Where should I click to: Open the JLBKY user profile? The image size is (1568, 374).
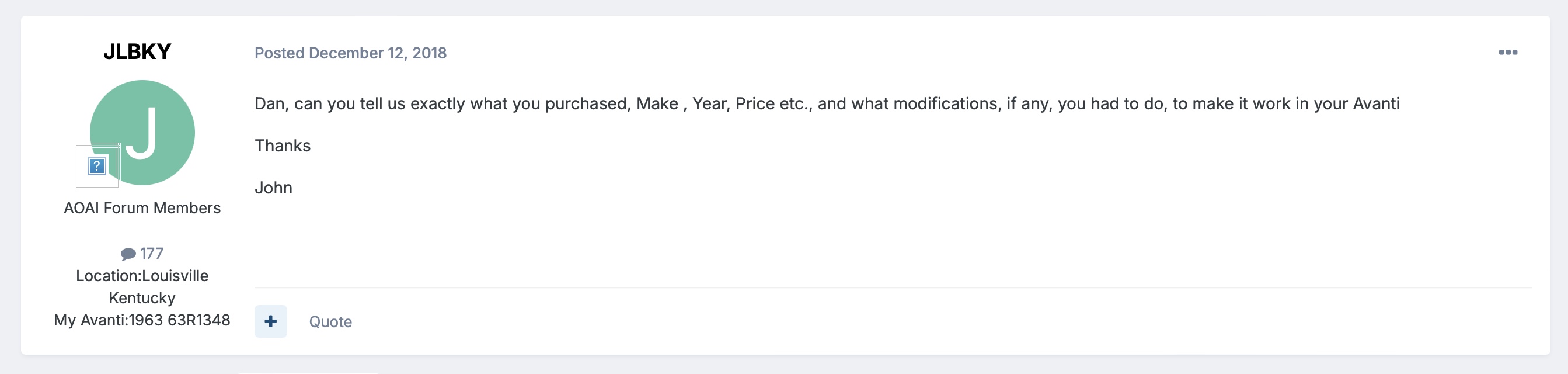click(137, 52)
